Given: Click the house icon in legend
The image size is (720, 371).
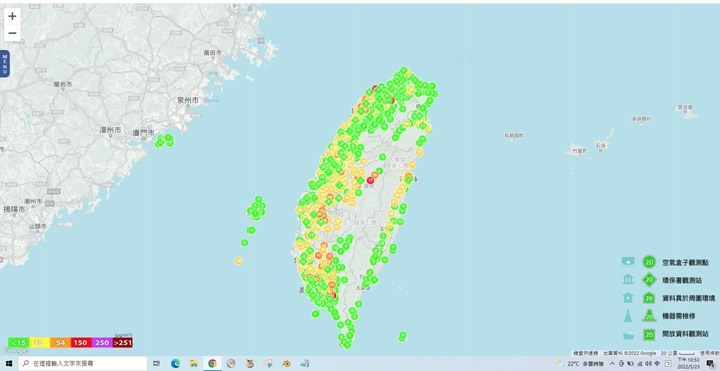Looking at the screenshot, I should coord(628,298).
